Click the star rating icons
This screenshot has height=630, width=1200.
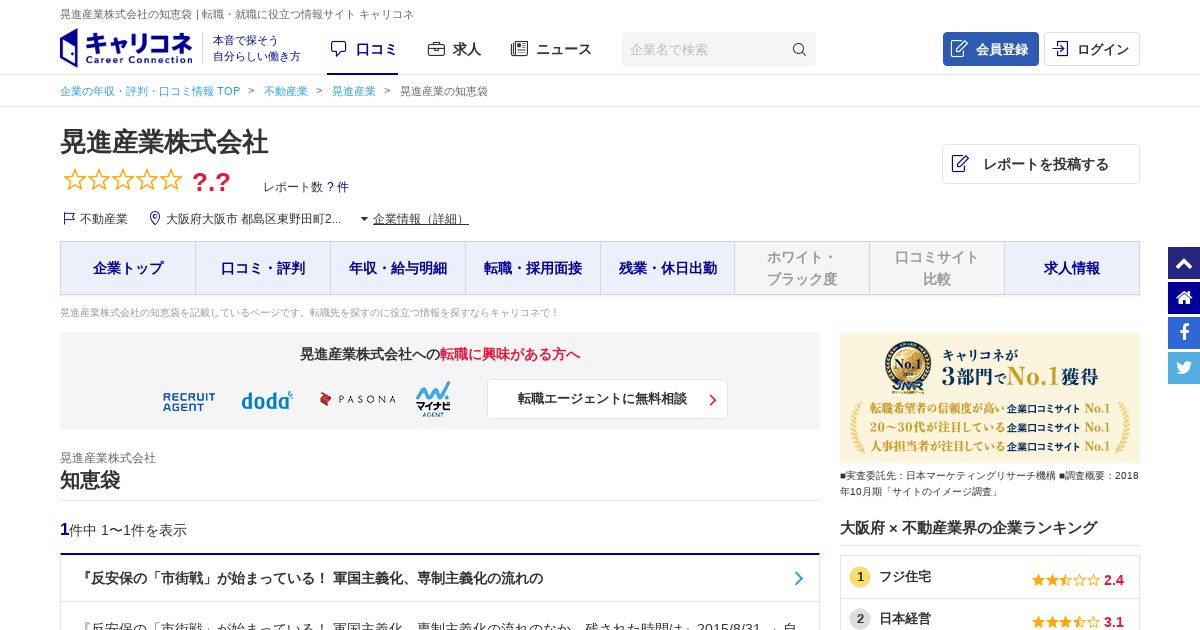(x=123, y=180)
